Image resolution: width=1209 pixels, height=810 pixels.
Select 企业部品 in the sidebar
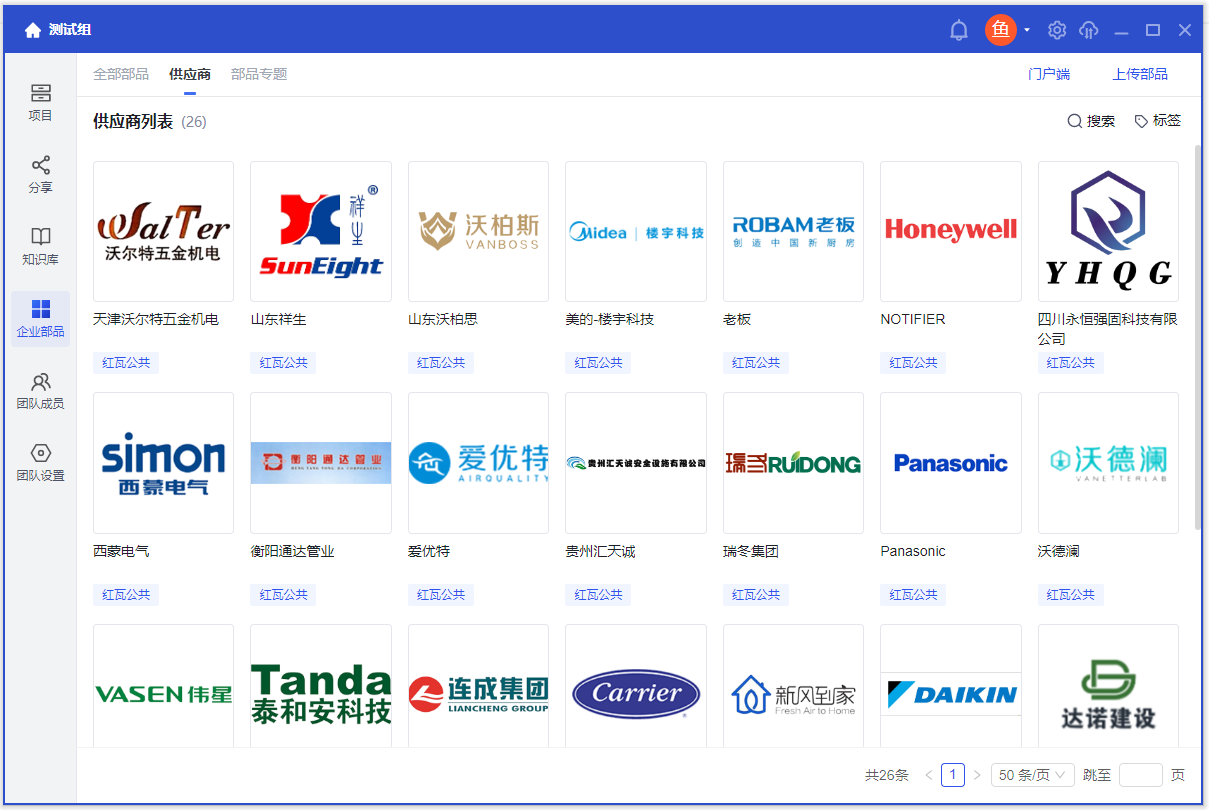40,319
